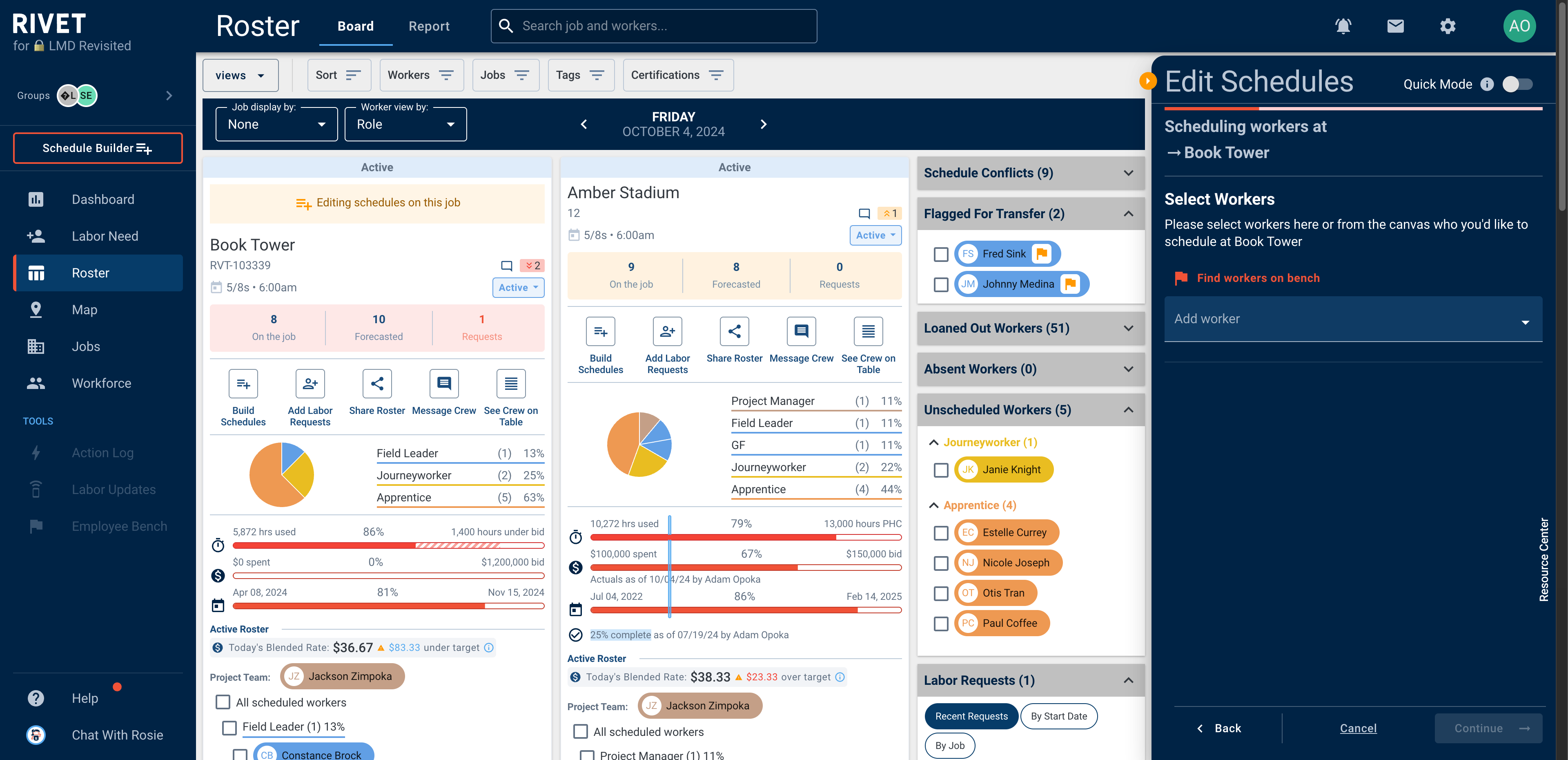
Task: Click Quick Mode info icon
Action: click(x=1487, y=84)
